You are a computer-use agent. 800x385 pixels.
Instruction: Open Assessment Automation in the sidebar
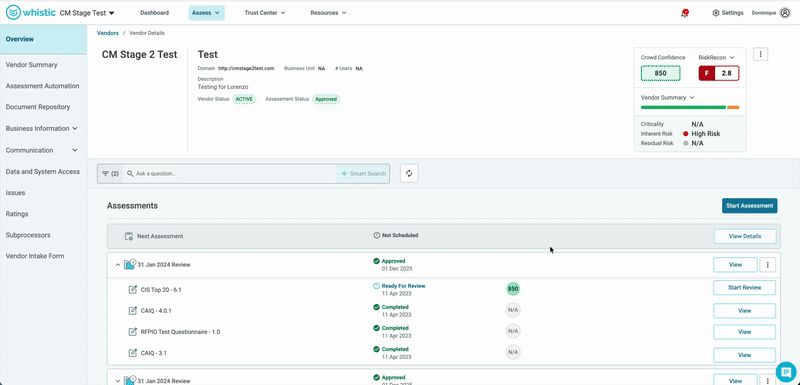42,86
